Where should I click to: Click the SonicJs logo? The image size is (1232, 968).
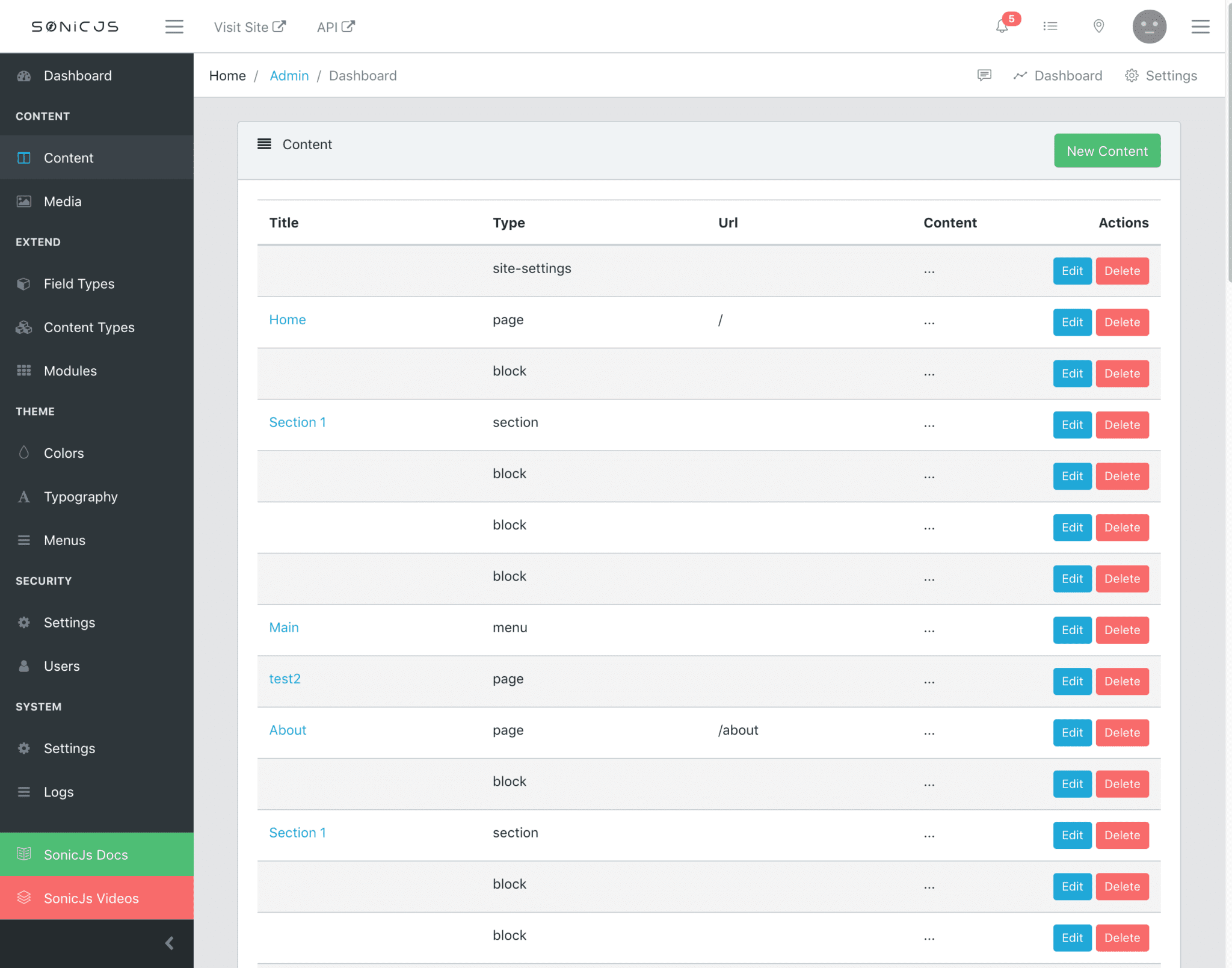pos(75,26)
